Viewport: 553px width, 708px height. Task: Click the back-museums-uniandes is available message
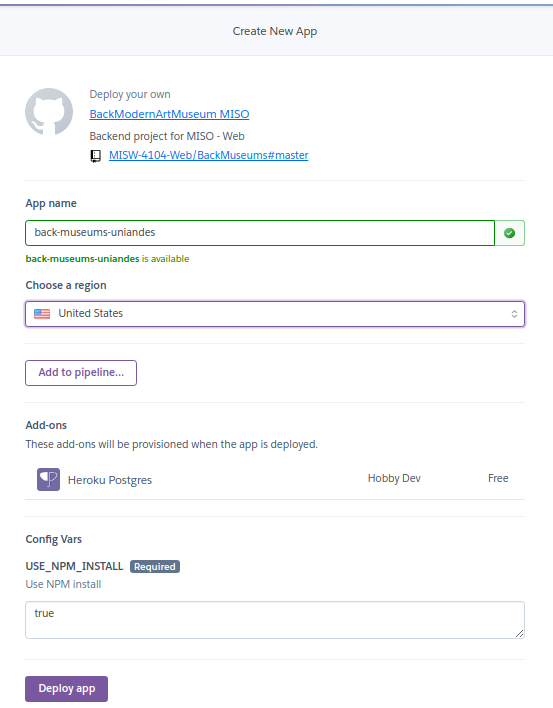tap(107, 259)
